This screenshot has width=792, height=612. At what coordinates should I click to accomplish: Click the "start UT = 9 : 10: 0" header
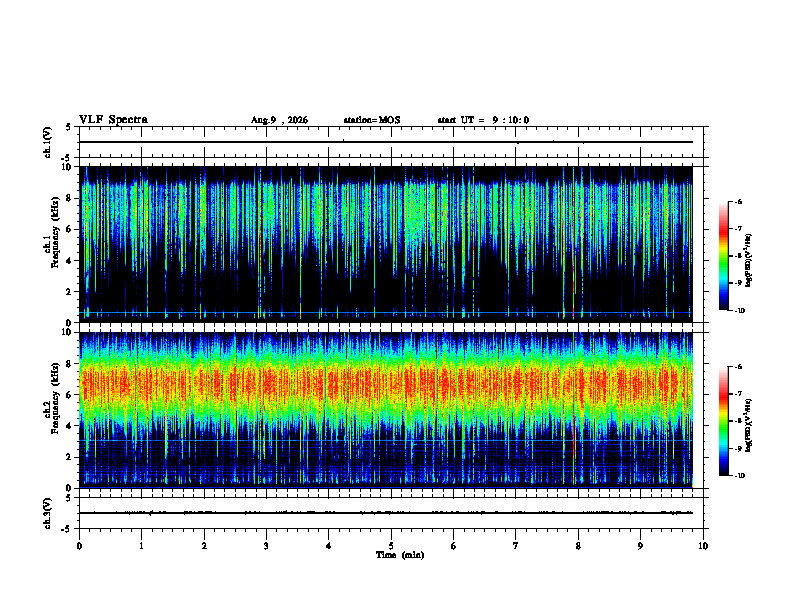(x=483, y=120)
